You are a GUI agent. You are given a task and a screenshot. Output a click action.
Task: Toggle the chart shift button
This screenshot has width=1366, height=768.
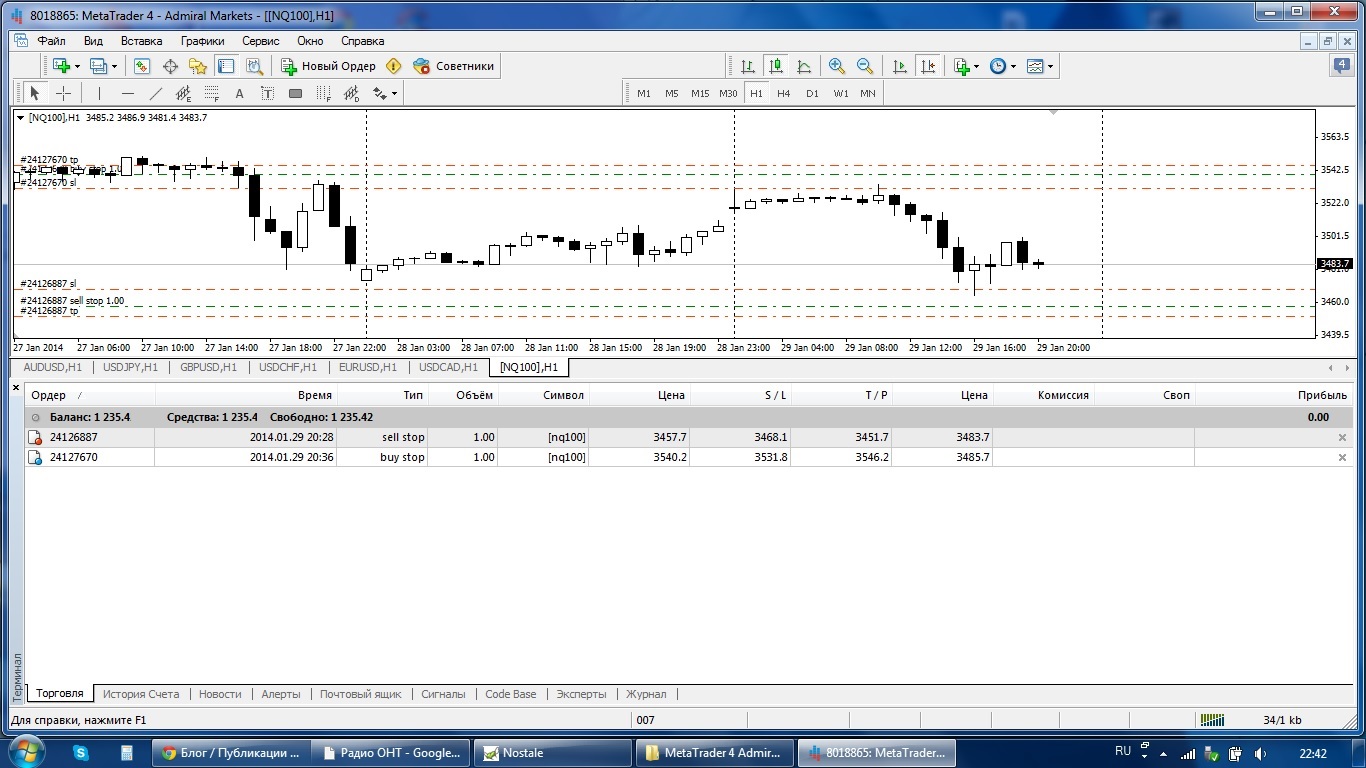click(928, 66)
